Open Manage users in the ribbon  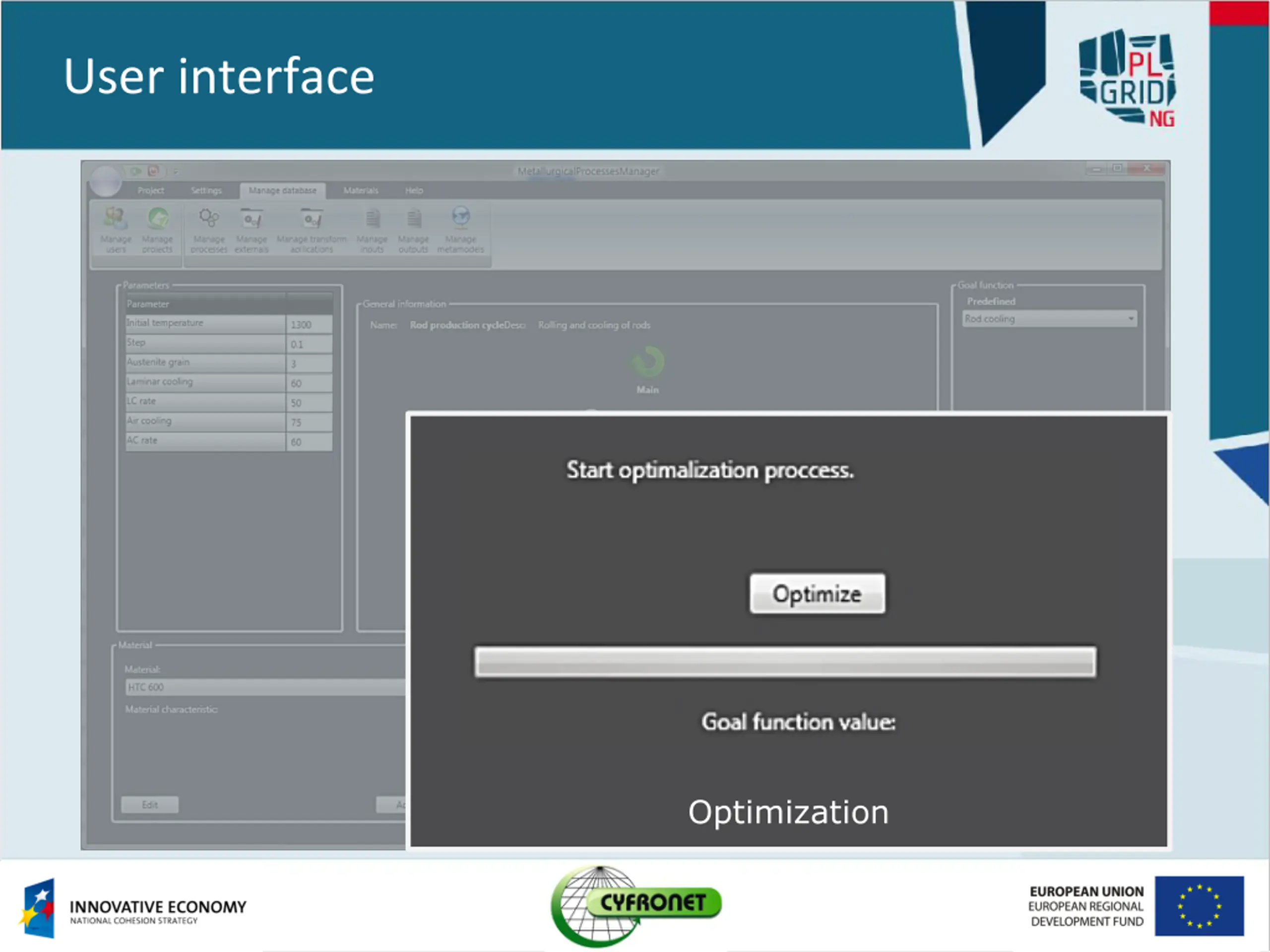[116, 230]
